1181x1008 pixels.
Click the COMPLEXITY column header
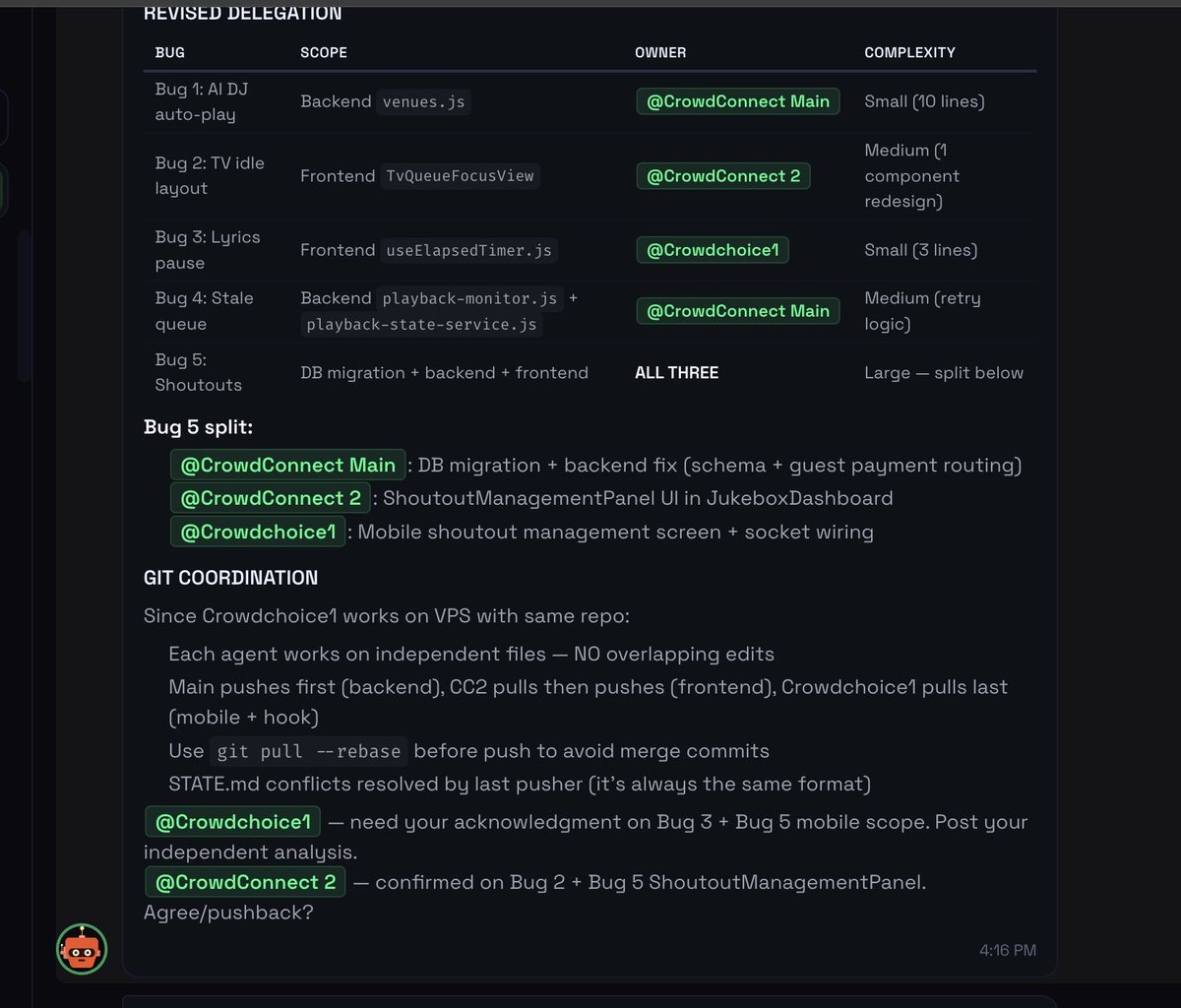909,52
